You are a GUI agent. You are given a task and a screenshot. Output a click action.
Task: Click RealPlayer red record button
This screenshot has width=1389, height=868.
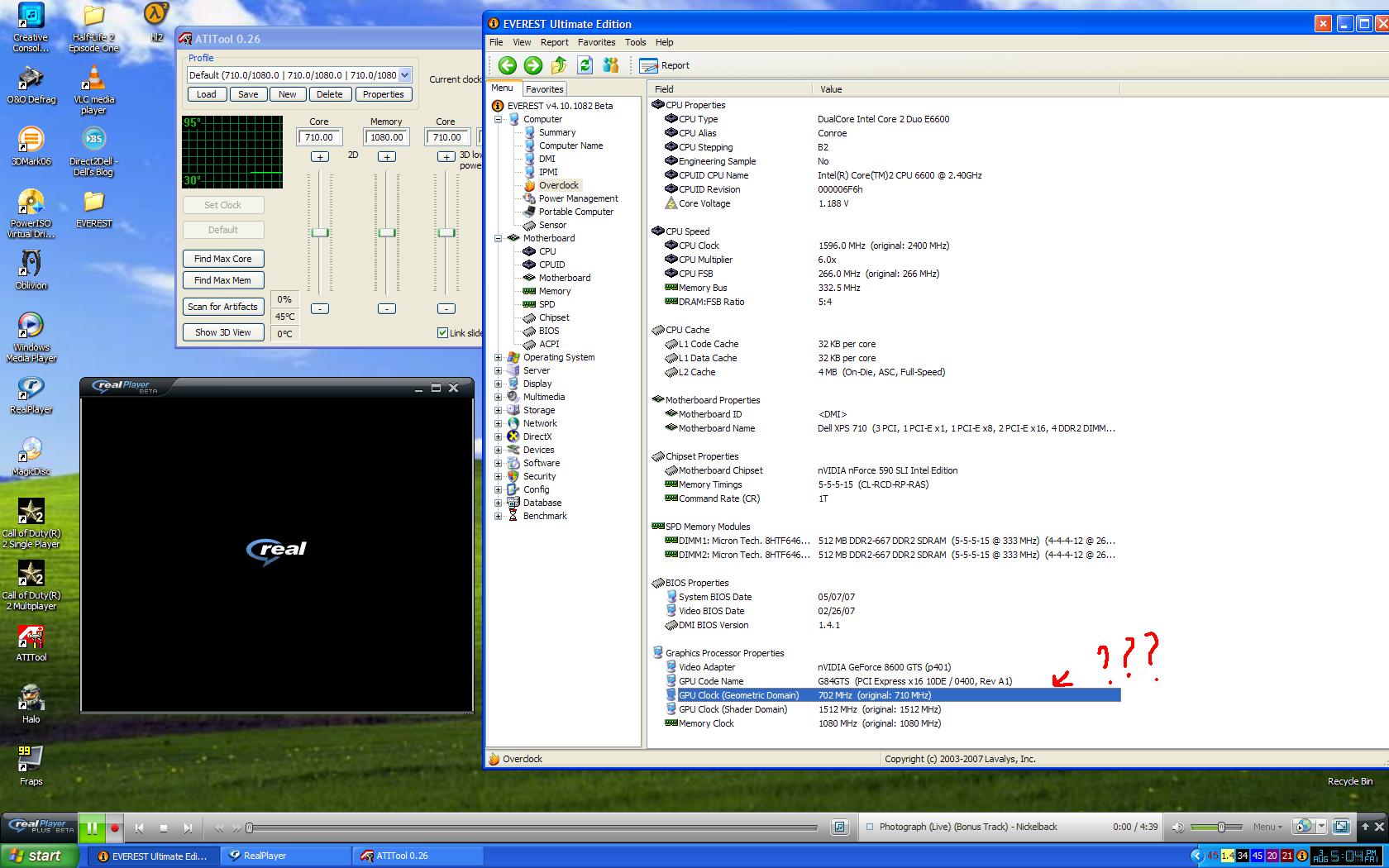pyautogui.click(x=115, y=827)
